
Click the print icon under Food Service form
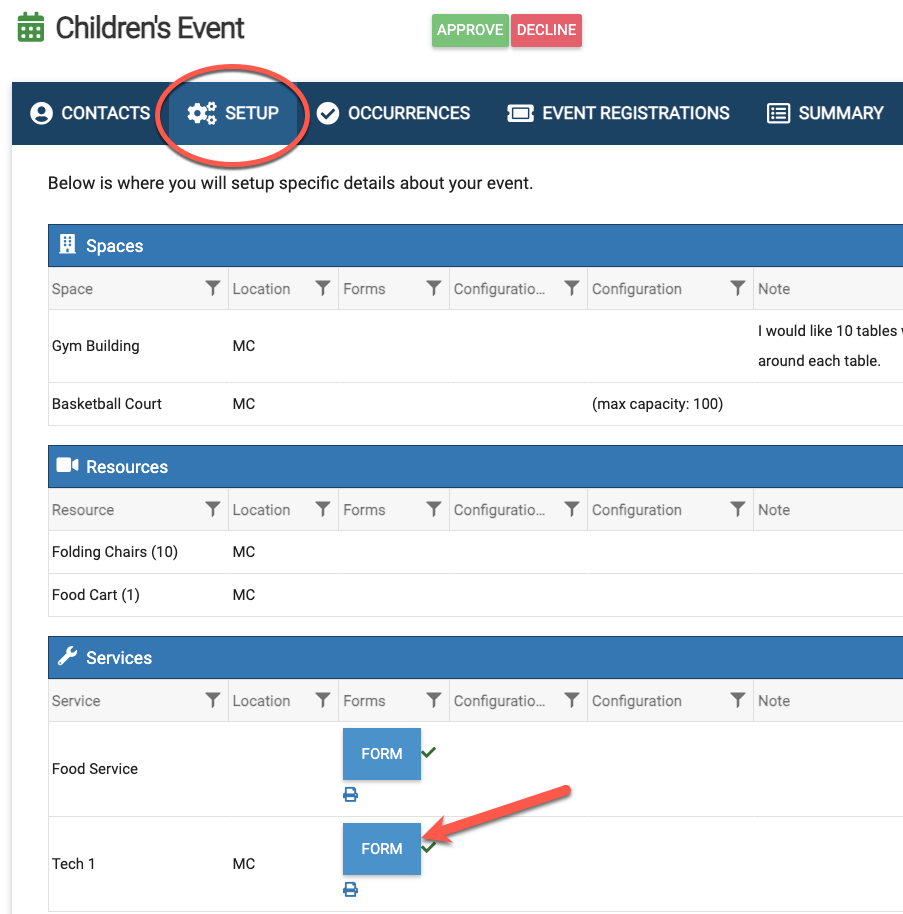(350, 795)
